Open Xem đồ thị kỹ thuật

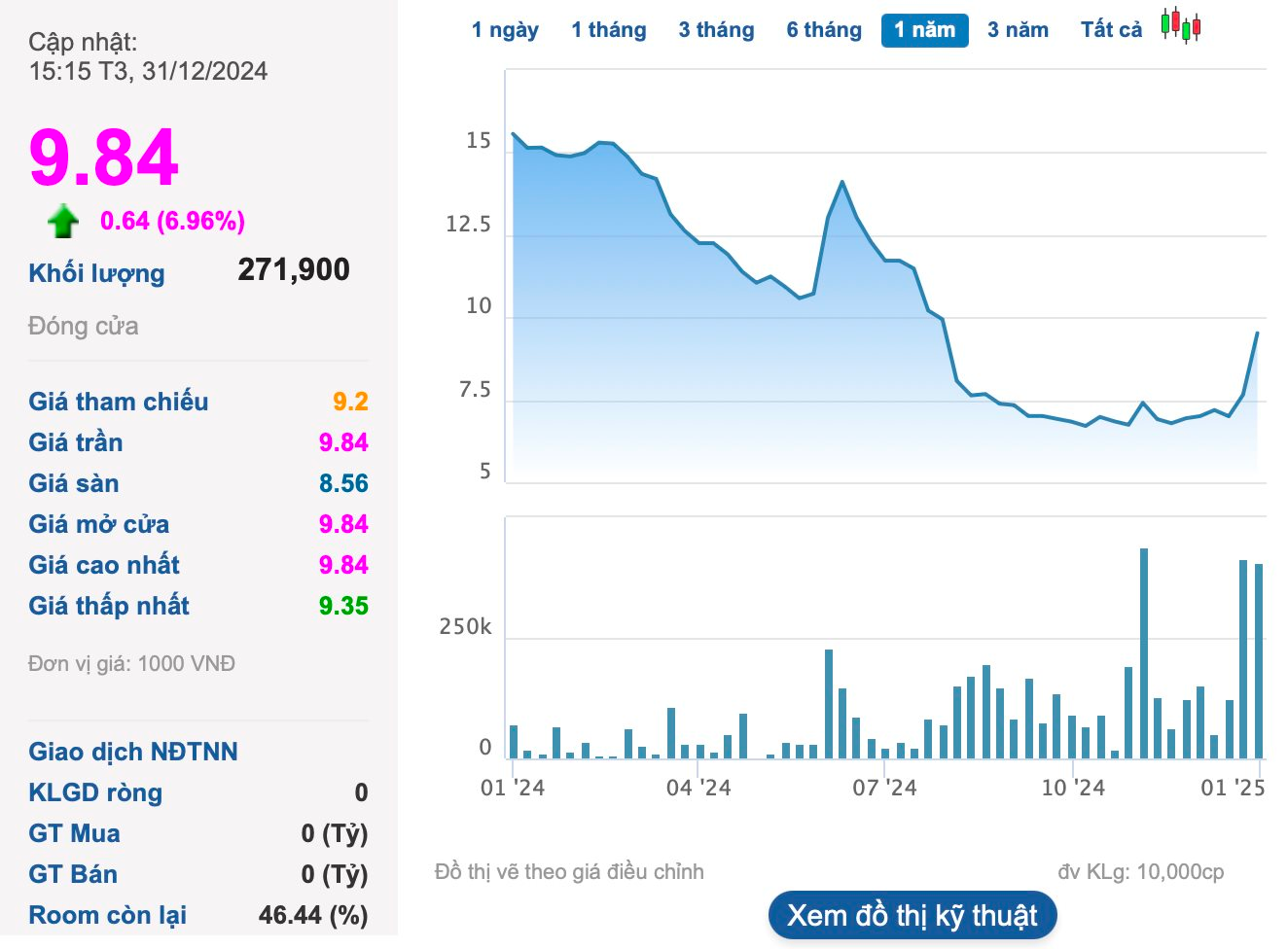coord(912,916)
